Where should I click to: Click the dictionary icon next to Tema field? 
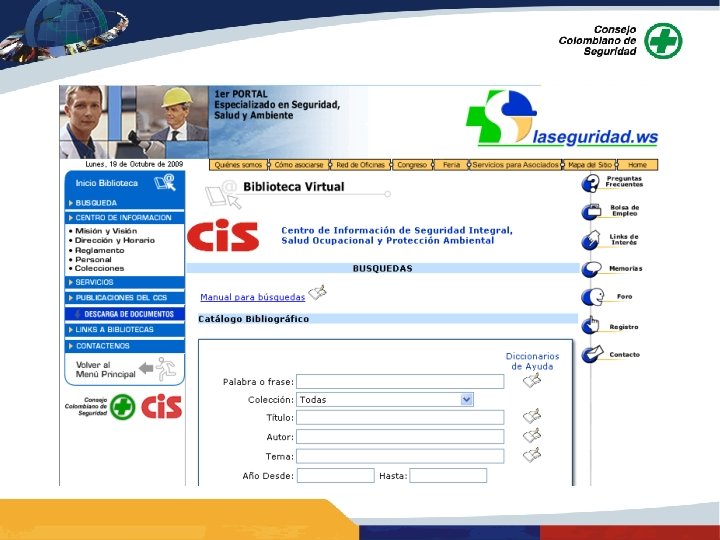tap(532, 455)
